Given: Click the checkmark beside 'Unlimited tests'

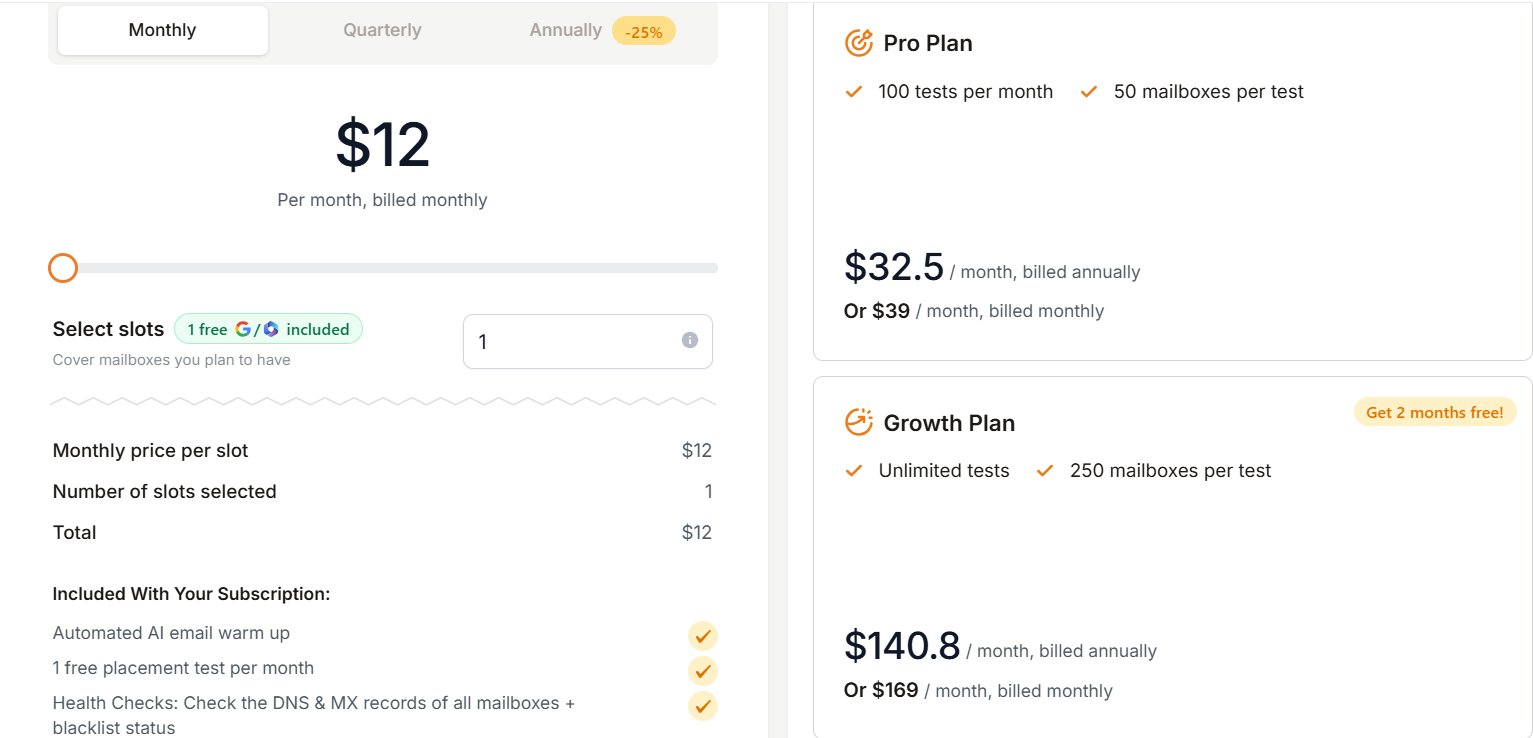Looking at the screenshot, I should pyautogui.click(x=854, y=470).
